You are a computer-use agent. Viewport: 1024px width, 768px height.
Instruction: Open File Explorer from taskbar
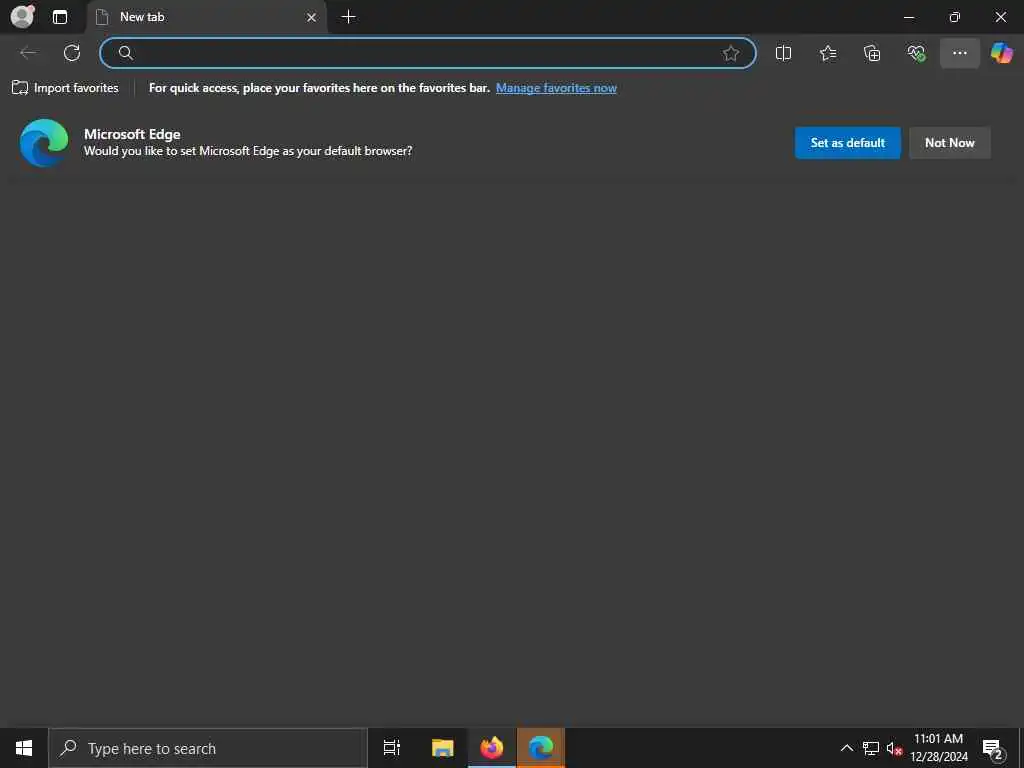point(442,748)
